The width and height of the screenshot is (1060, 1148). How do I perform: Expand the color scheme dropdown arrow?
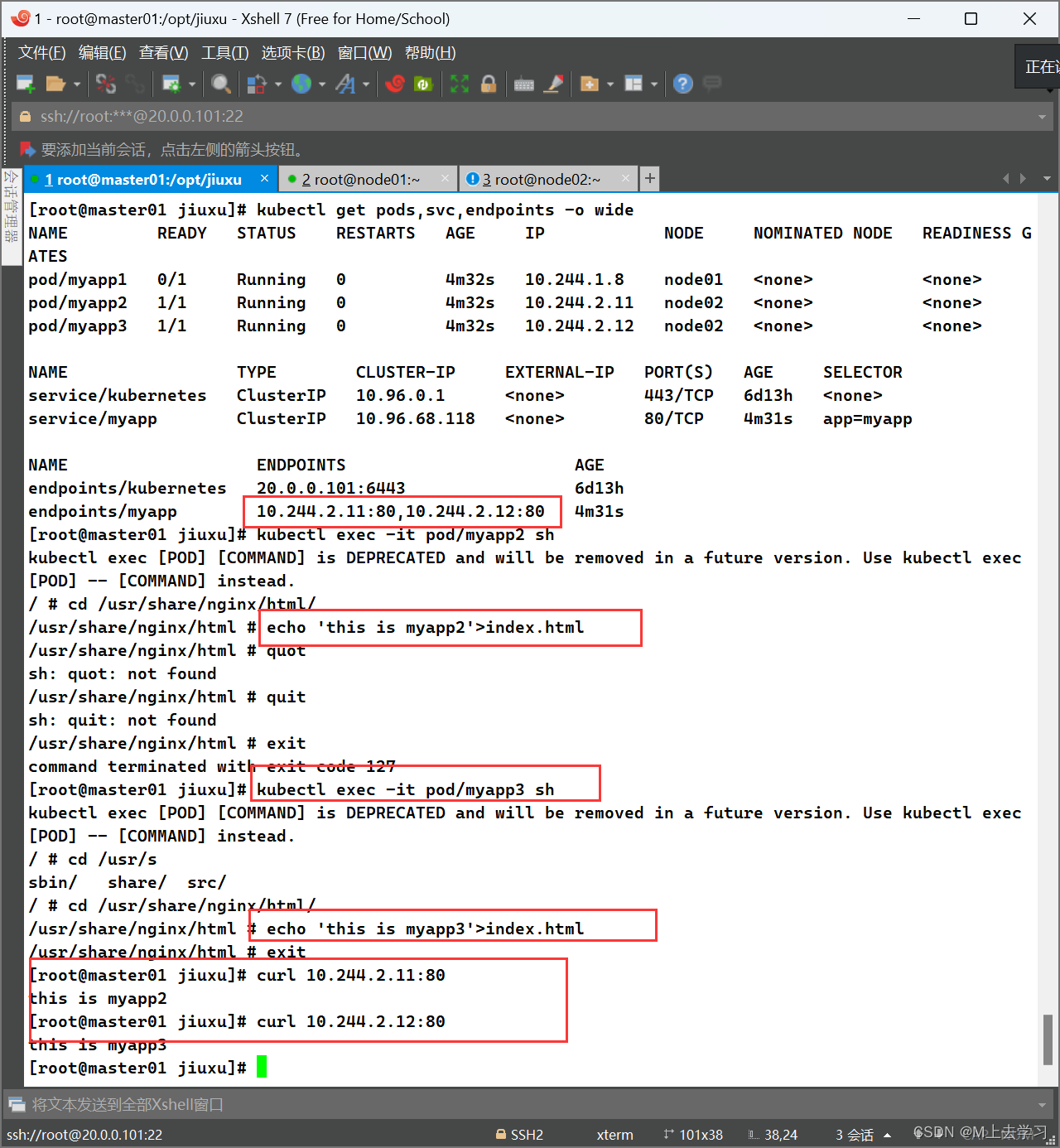pos(277,84)
